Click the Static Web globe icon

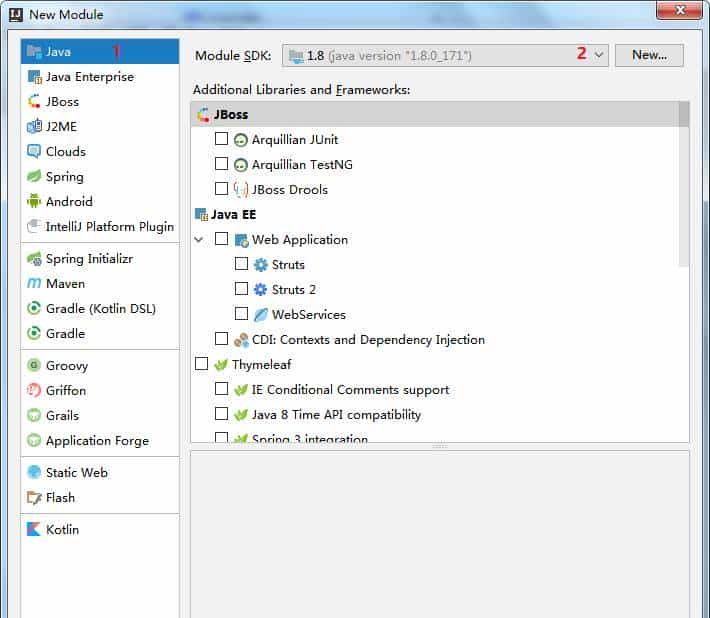tap(34, 472)
